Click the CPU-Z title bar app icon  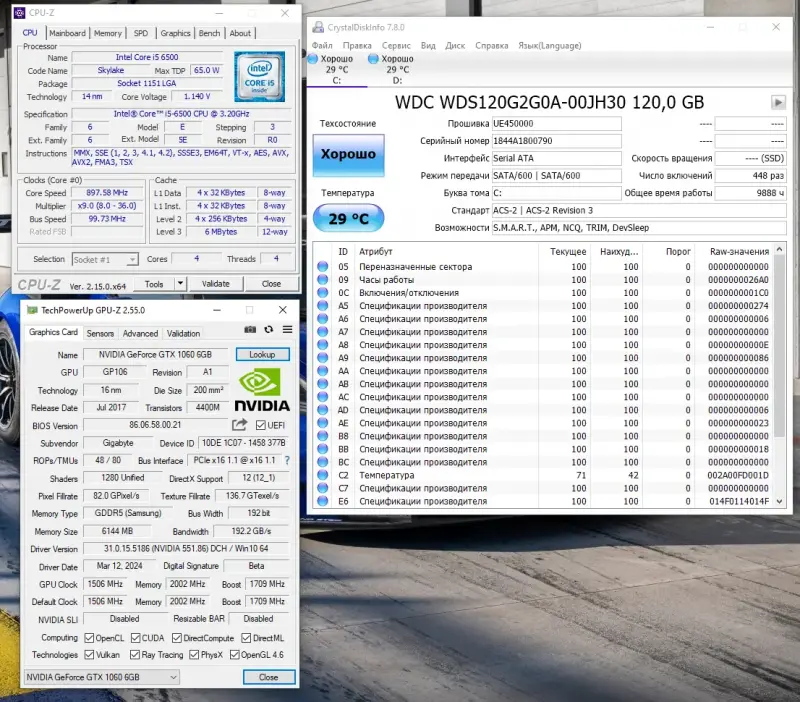19,13
